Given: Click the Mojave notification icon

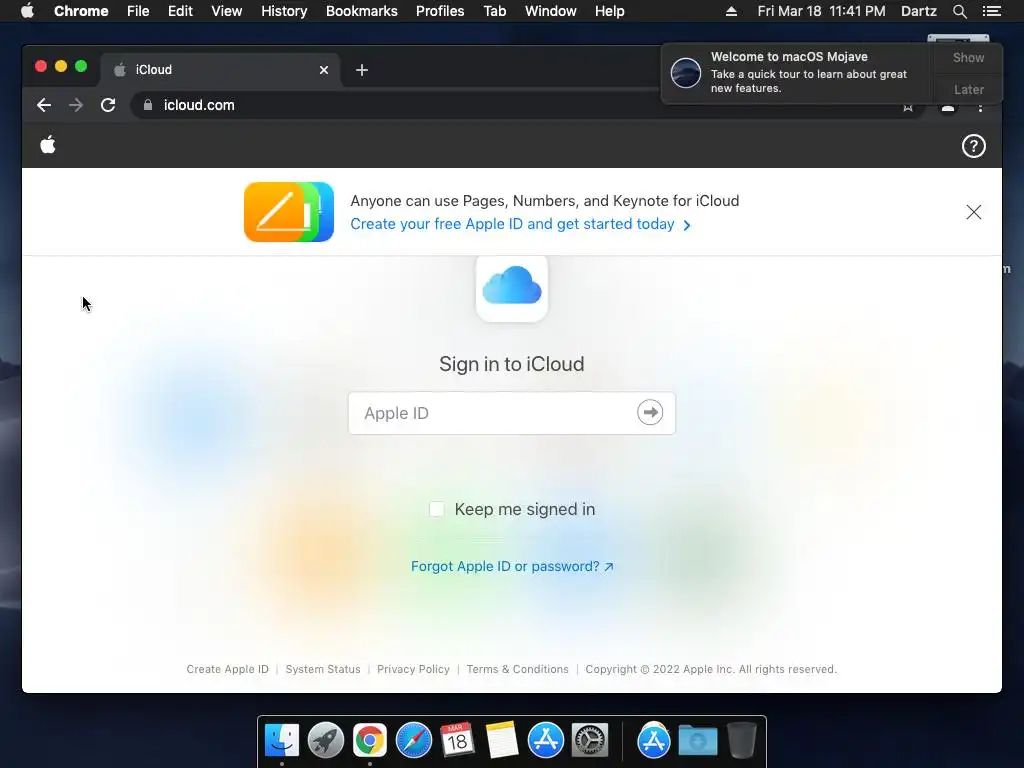Looking at the screenshot, I should (x=686, y=72).
